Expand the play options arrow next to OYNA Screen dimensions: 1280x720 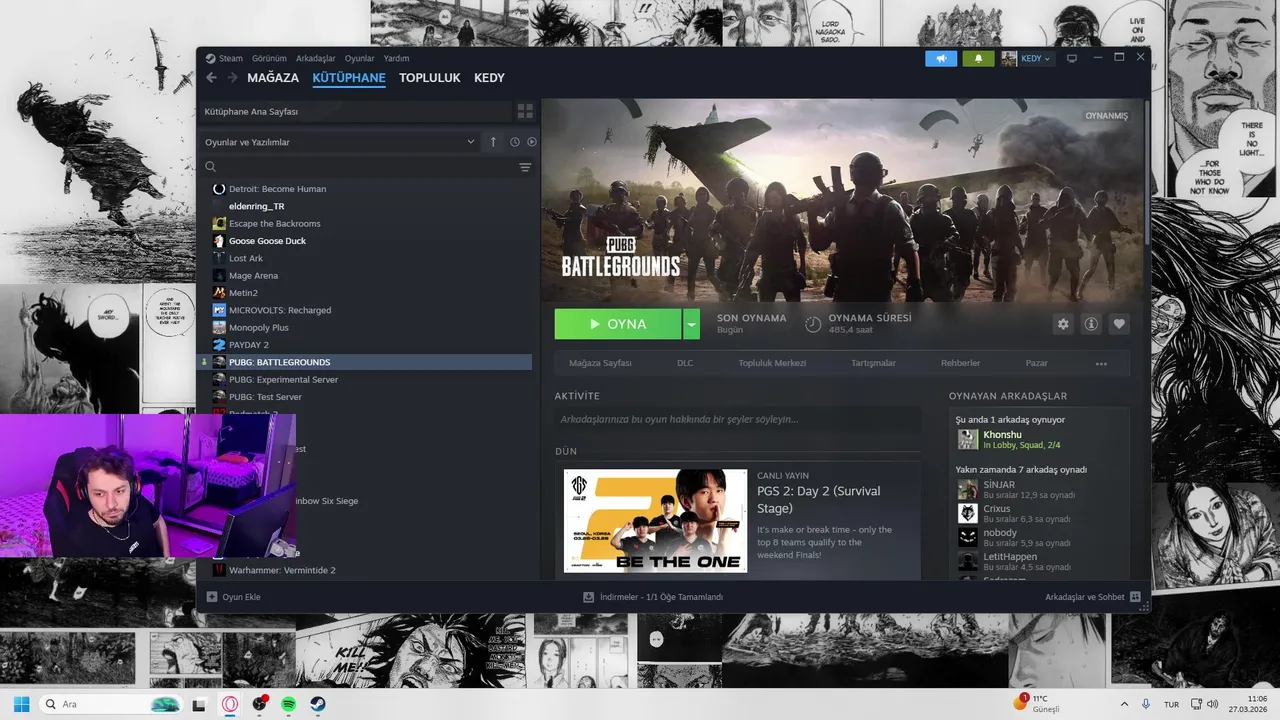pyautogui.click(x=691, y=324)
